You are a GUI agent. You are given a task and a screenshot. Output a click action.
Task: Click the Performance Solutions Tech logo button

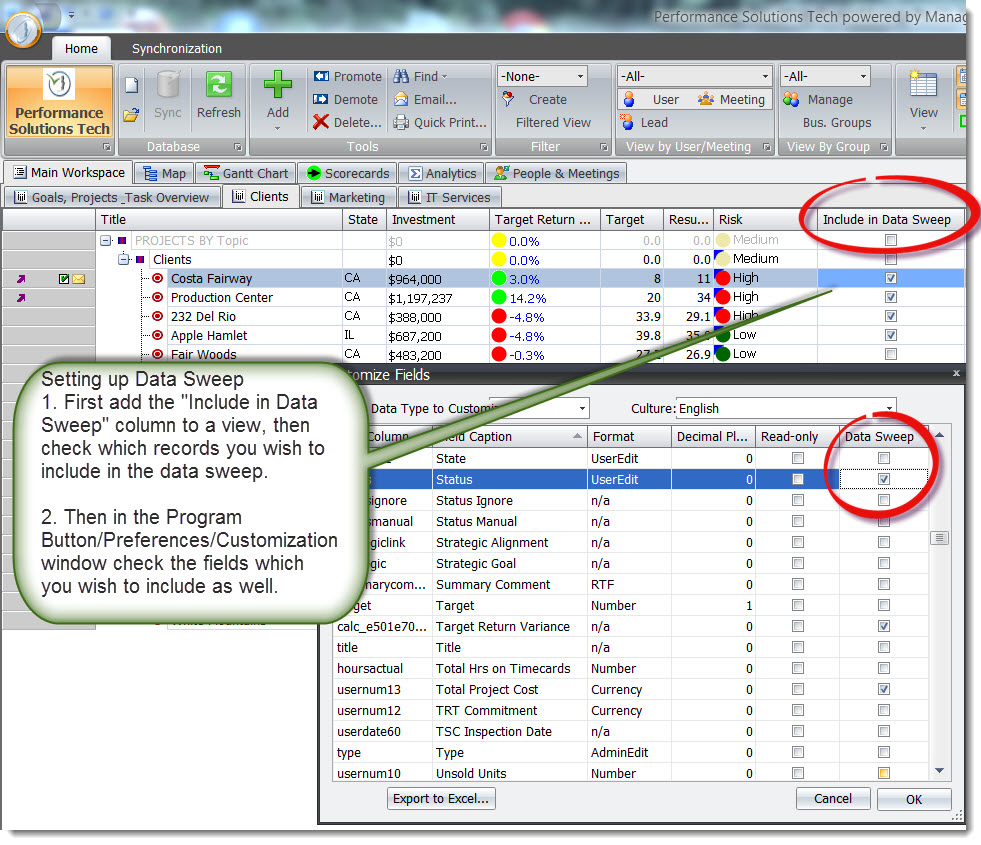tap(59, 102)
